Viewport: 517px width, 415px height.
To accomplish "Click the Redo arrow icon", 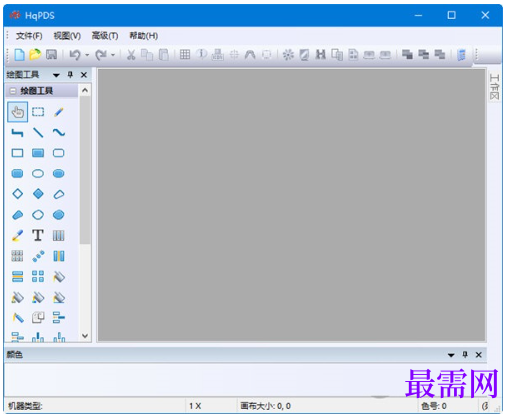I will tap(101, 55).
